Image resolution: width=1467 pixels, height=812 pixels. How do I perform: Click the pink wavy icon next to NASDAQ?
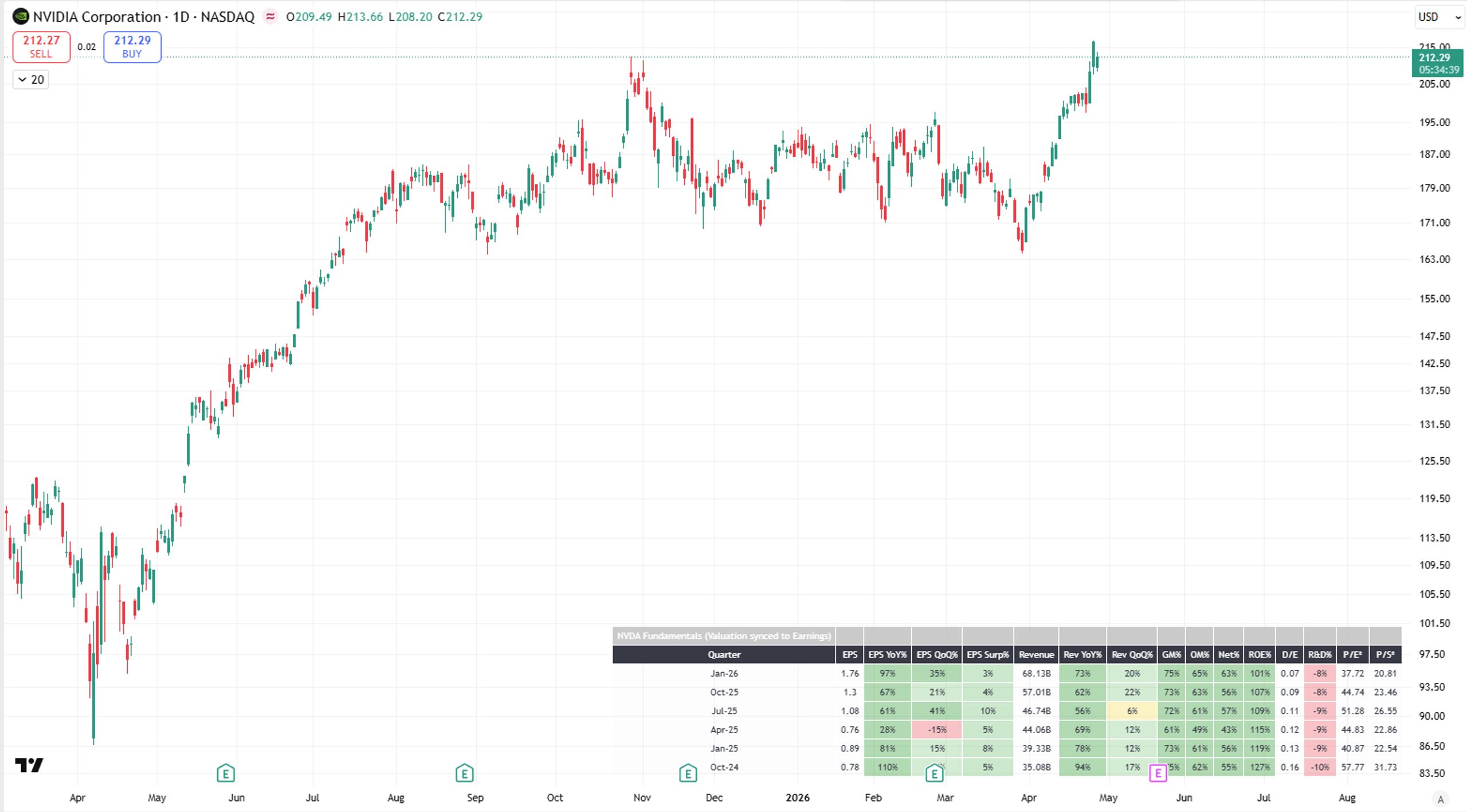270,17
